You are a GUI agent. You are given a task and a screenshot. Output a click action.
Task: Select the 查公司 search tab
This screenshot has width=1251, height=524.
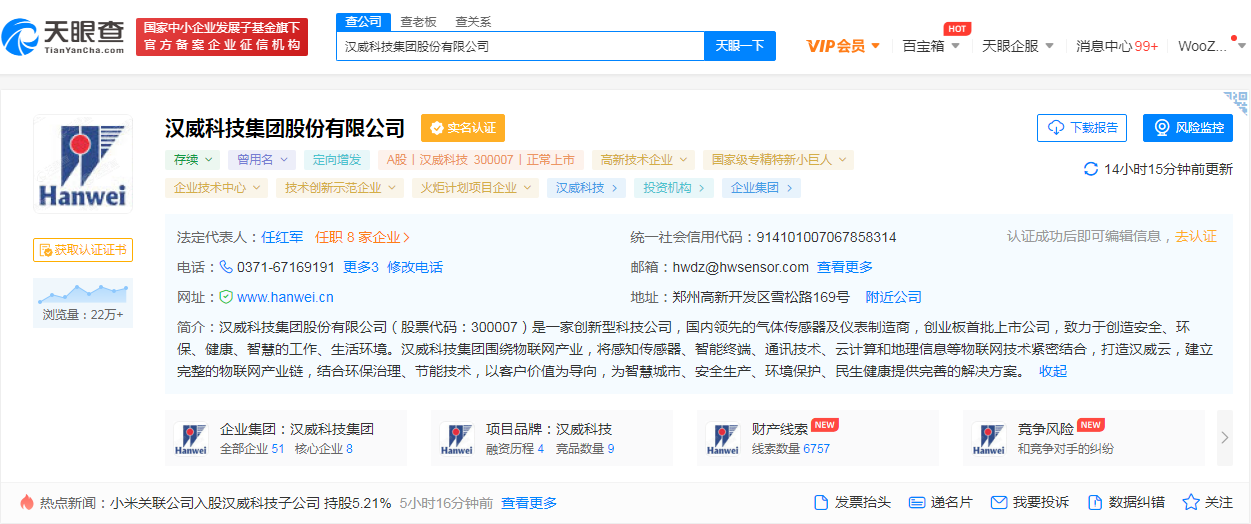(363, 22)
